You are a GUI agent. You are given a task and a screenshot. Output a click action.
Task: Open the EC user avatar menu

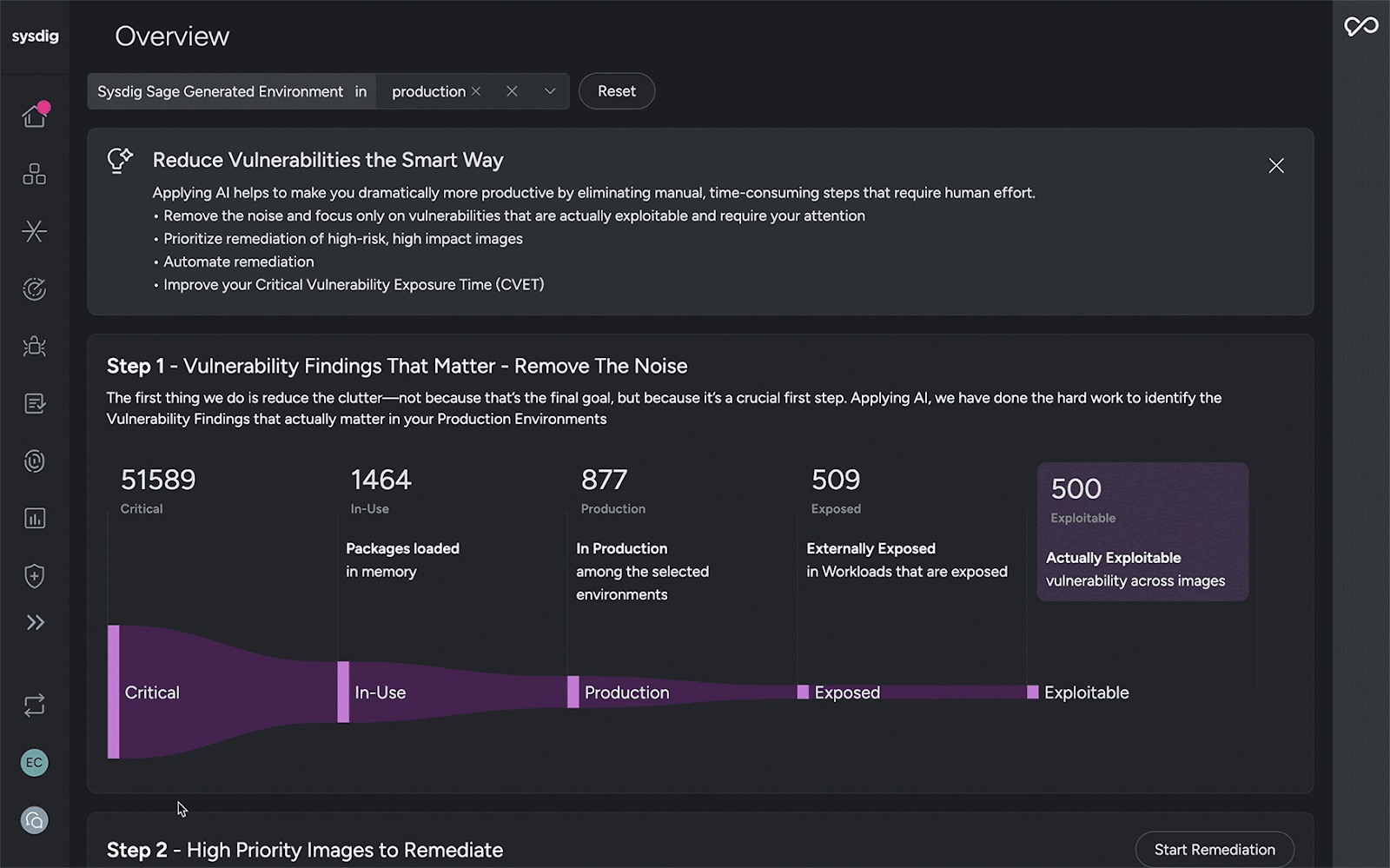click(34, 763)
